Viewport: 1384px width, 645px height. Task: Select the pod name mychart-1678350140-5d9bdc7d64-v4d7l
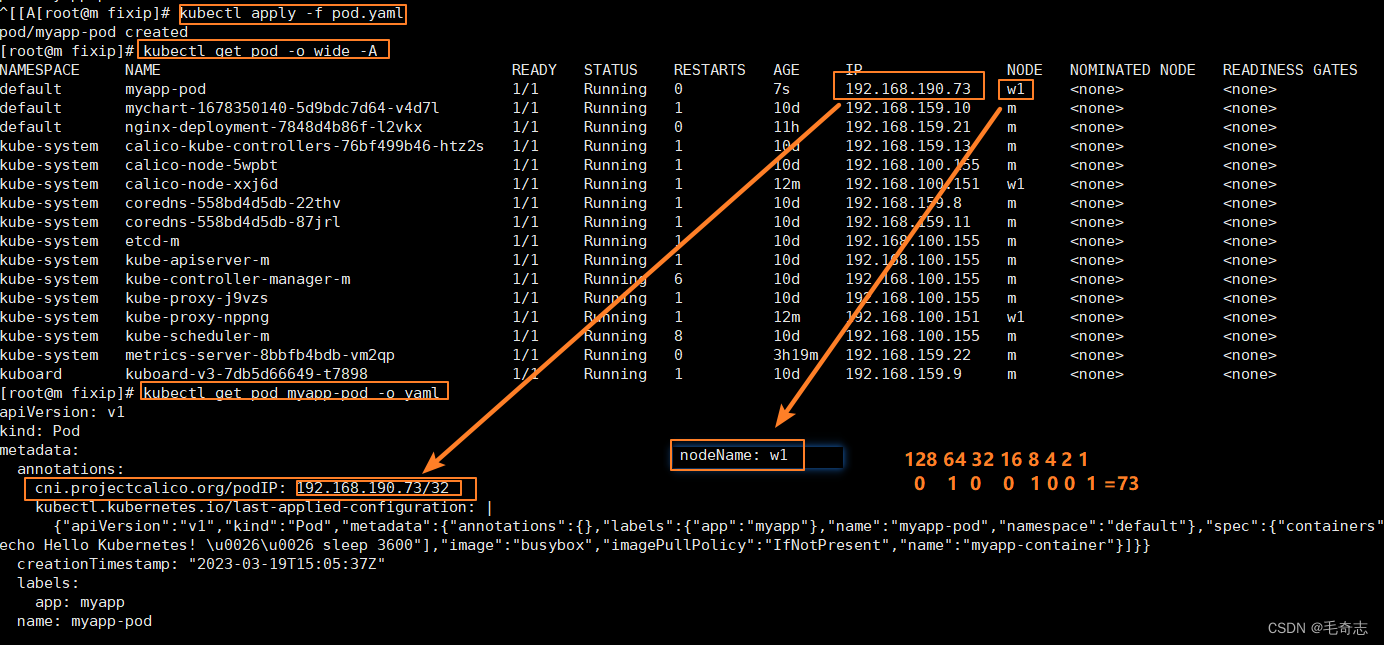point(282,108)
